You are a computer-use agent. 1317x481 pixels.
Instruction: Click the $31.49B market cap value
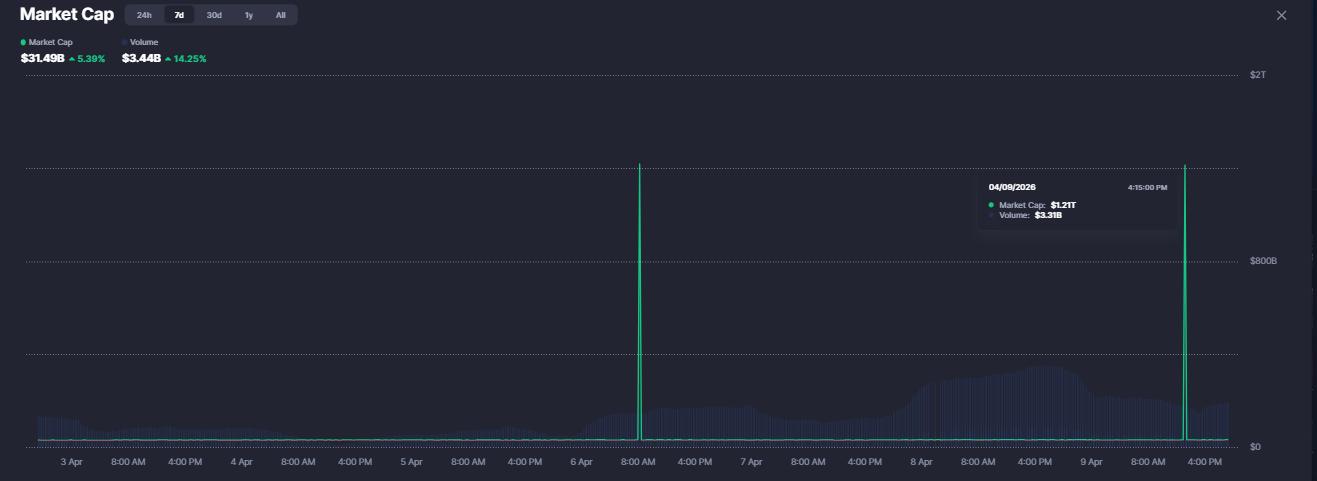pos(42,59)
